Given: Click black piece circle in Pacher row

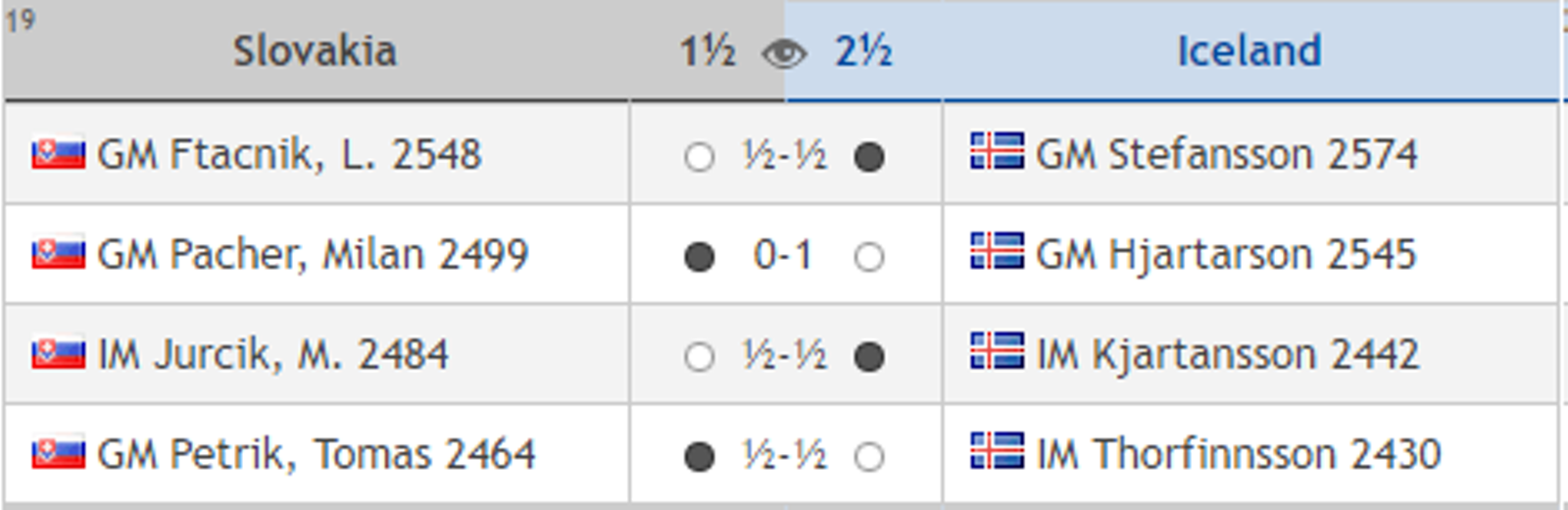Looking at the screenshot, I should (x=699, y=257).
